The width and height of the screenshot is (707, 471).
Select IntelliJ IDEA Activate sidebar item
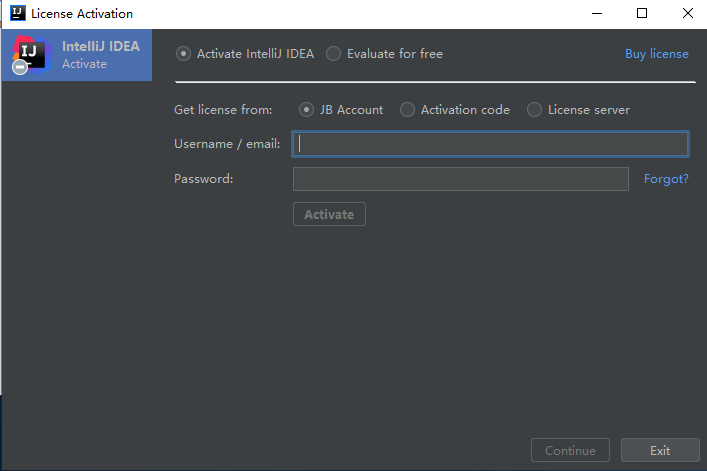click(x=77, y=55)
